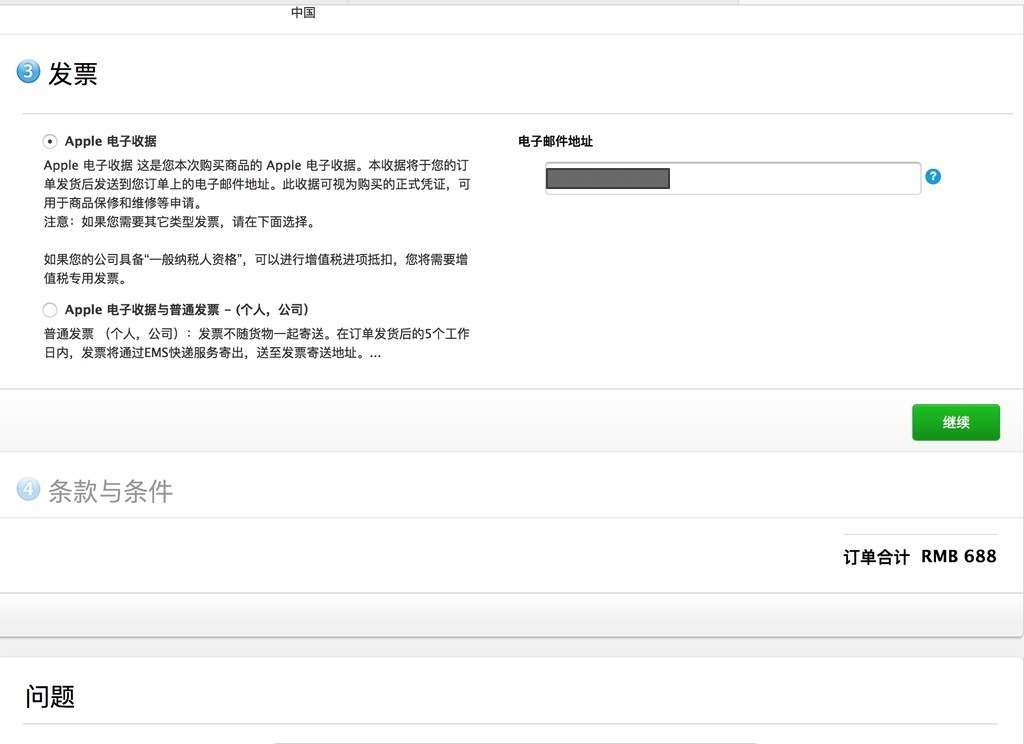This screenshot has height=744, width=1024.
Task: Select the Apple 电子收据 radio option
Action: point(50,141)
